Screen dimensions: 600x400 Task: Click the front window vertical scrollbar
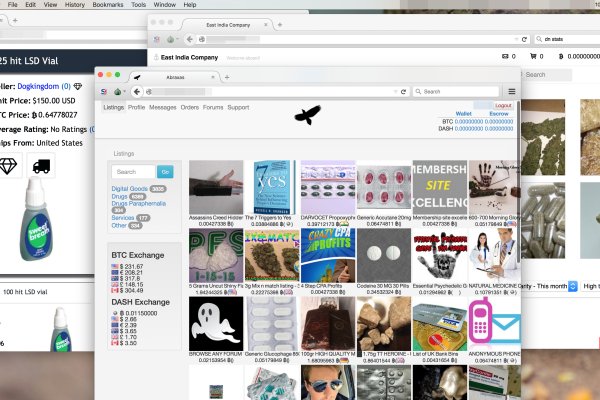click(518, 182)
